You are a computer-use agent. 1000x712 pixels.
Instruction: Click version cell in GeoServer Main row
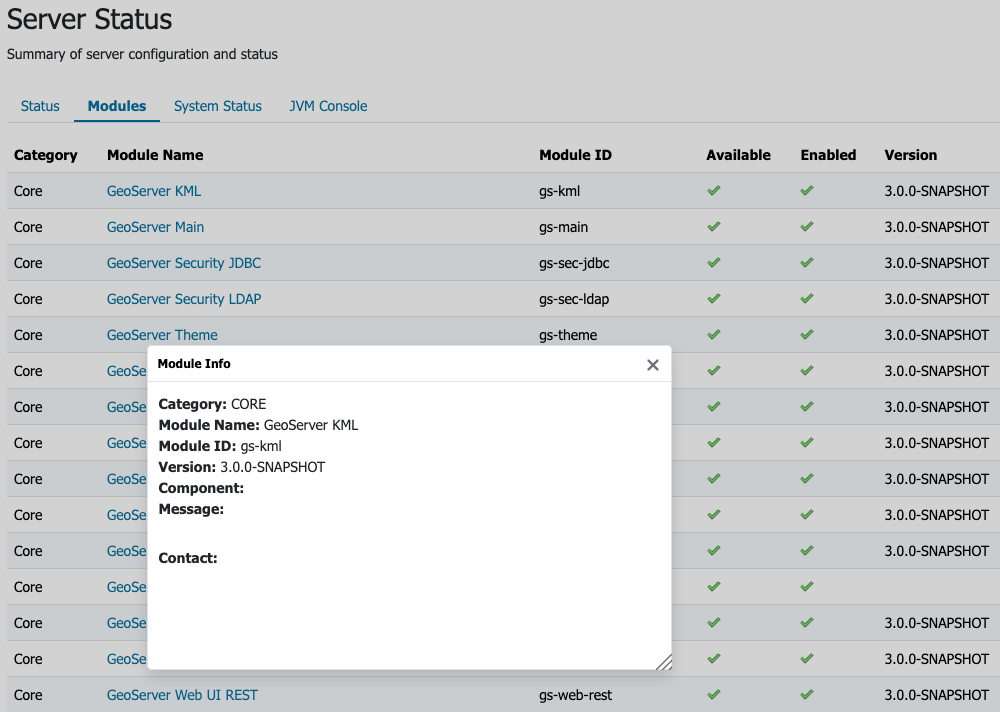[936, 226]
